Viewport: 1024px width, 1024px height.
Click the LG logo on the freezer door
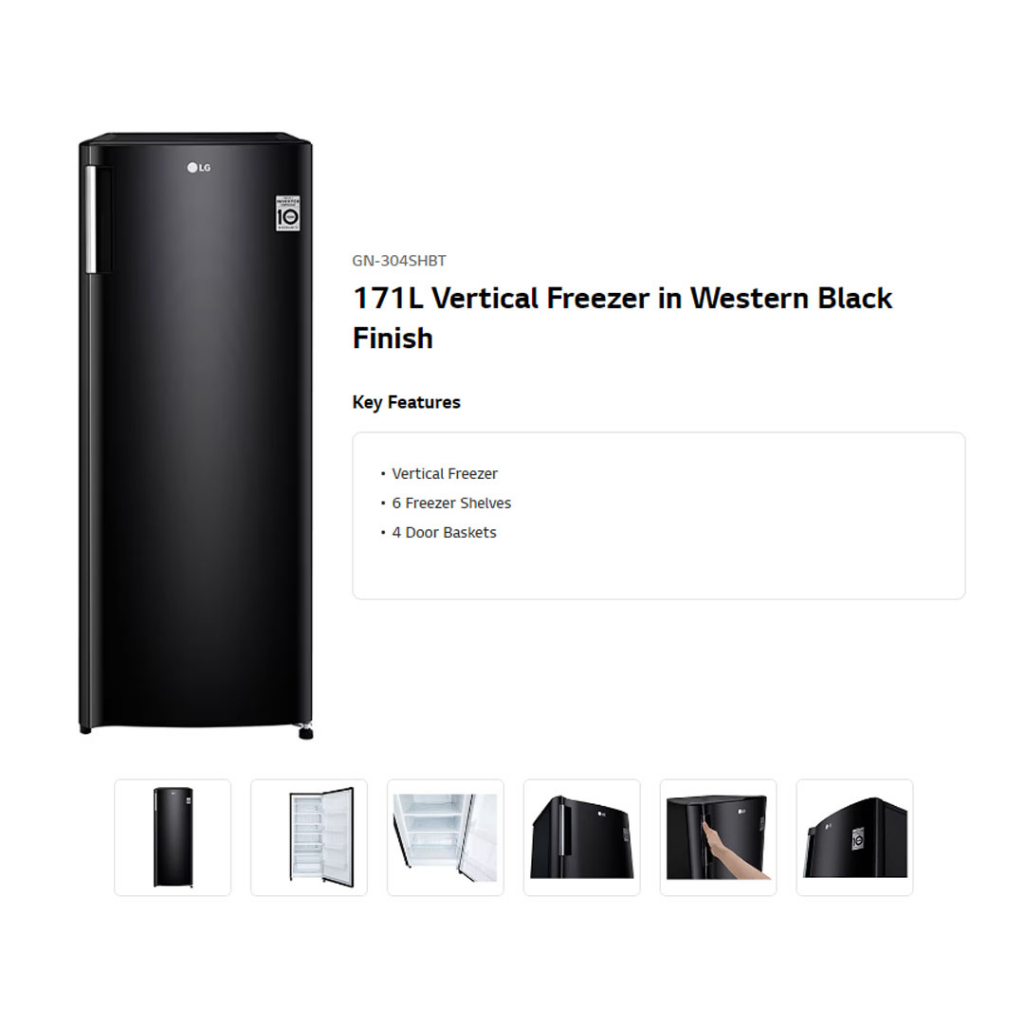199,168
